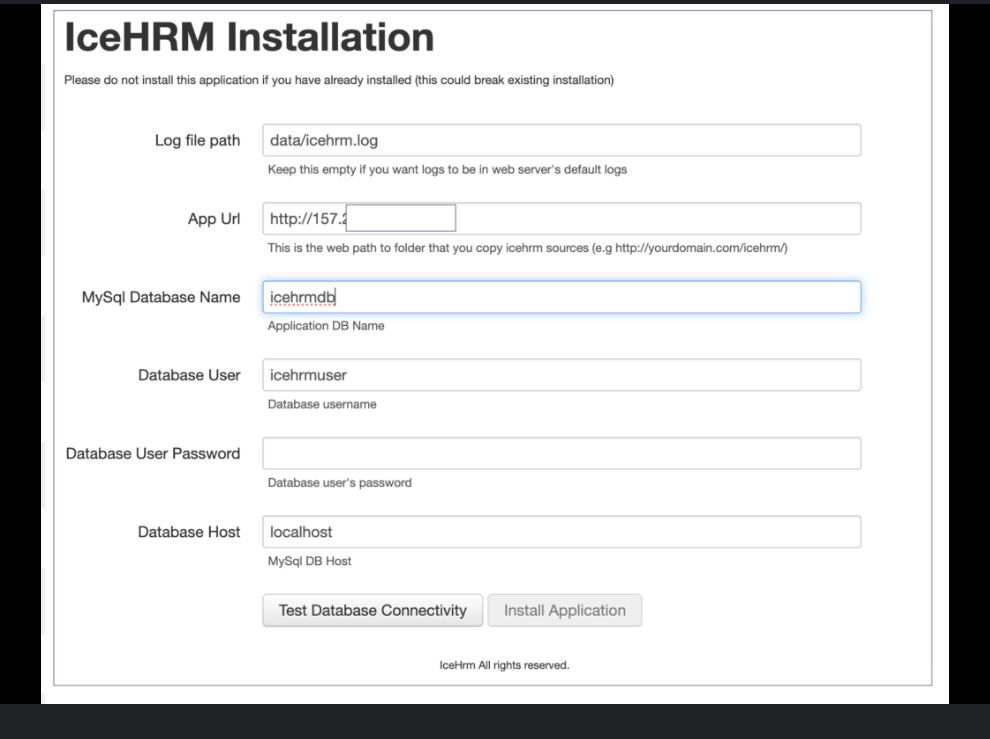990x739 pixels.
Task: Click the Log file path input field
Action: [561, 140]
